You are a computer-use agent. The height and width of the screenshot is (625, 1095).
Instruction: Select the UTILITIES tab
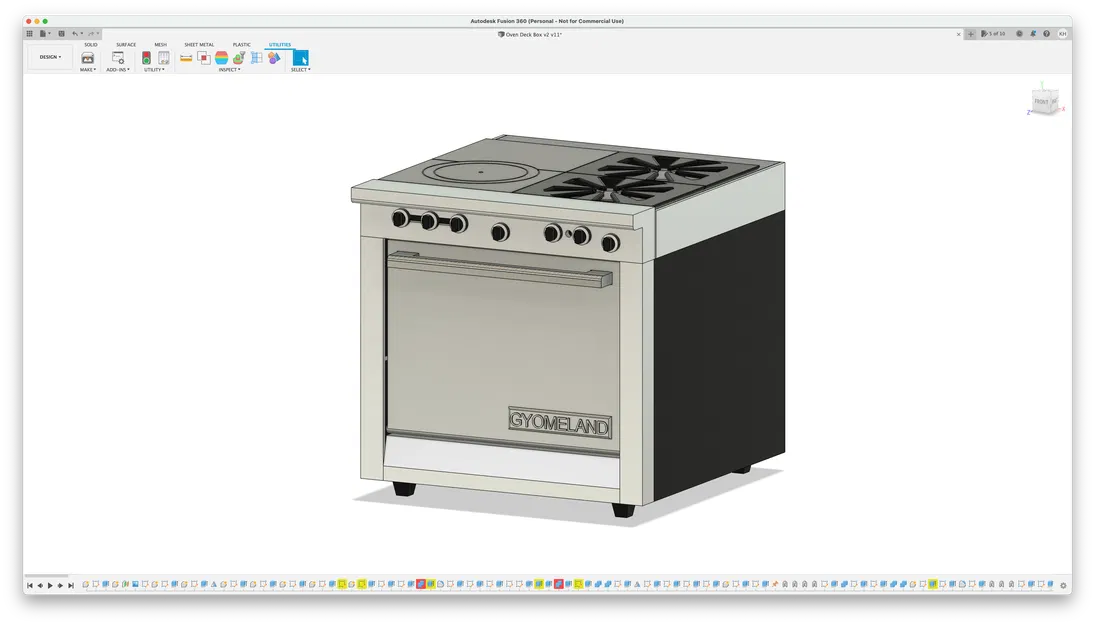[280, 45]
